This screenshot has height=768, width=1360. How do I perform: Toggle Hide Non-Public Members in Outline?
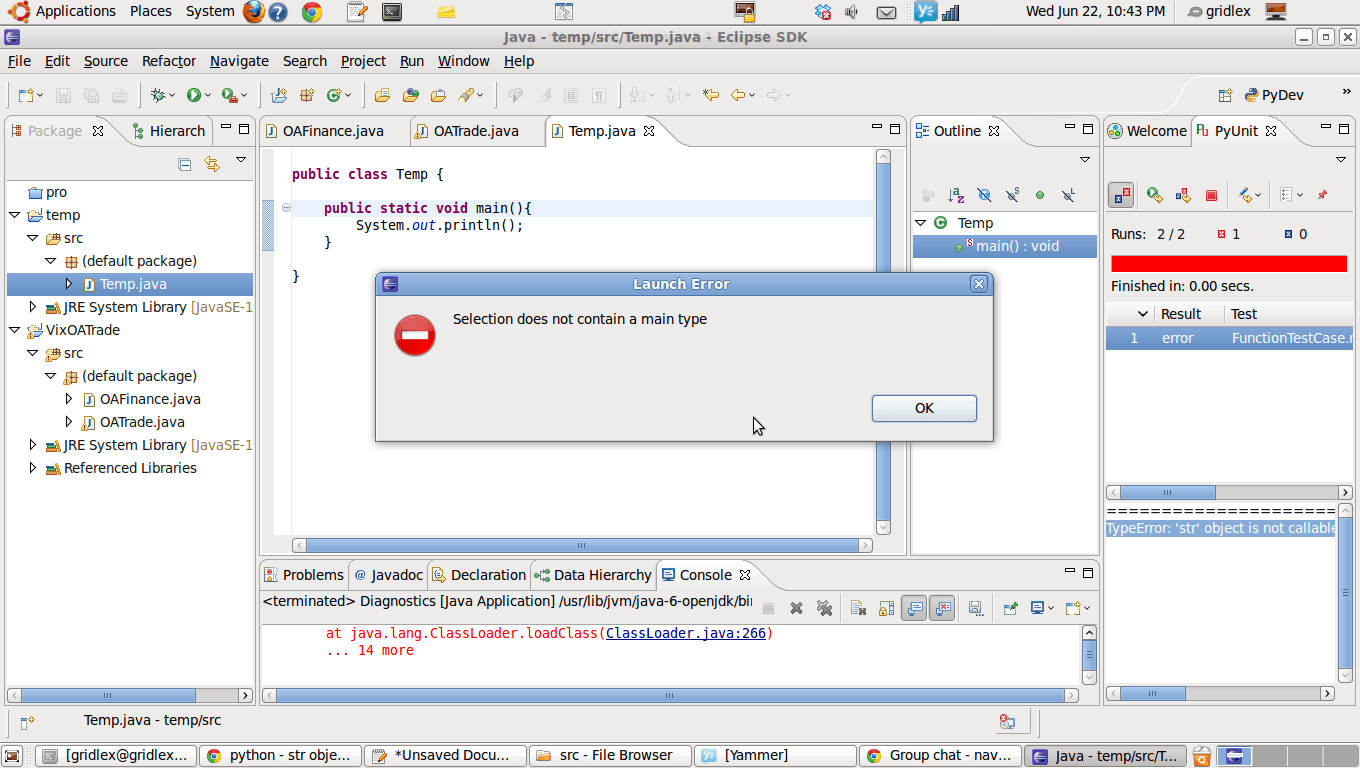point(1040,195)
